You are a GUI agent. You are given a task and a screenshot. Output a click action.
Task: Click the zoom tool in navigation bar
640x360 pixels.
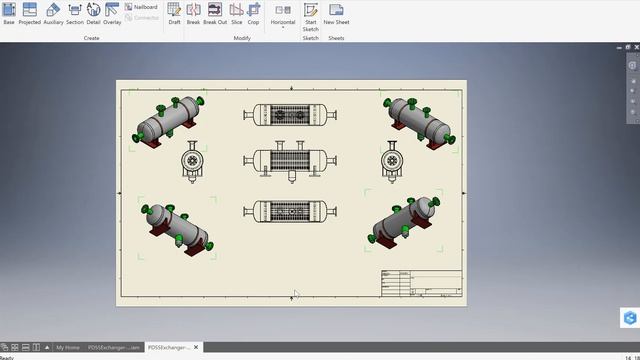tap(633, 91)
